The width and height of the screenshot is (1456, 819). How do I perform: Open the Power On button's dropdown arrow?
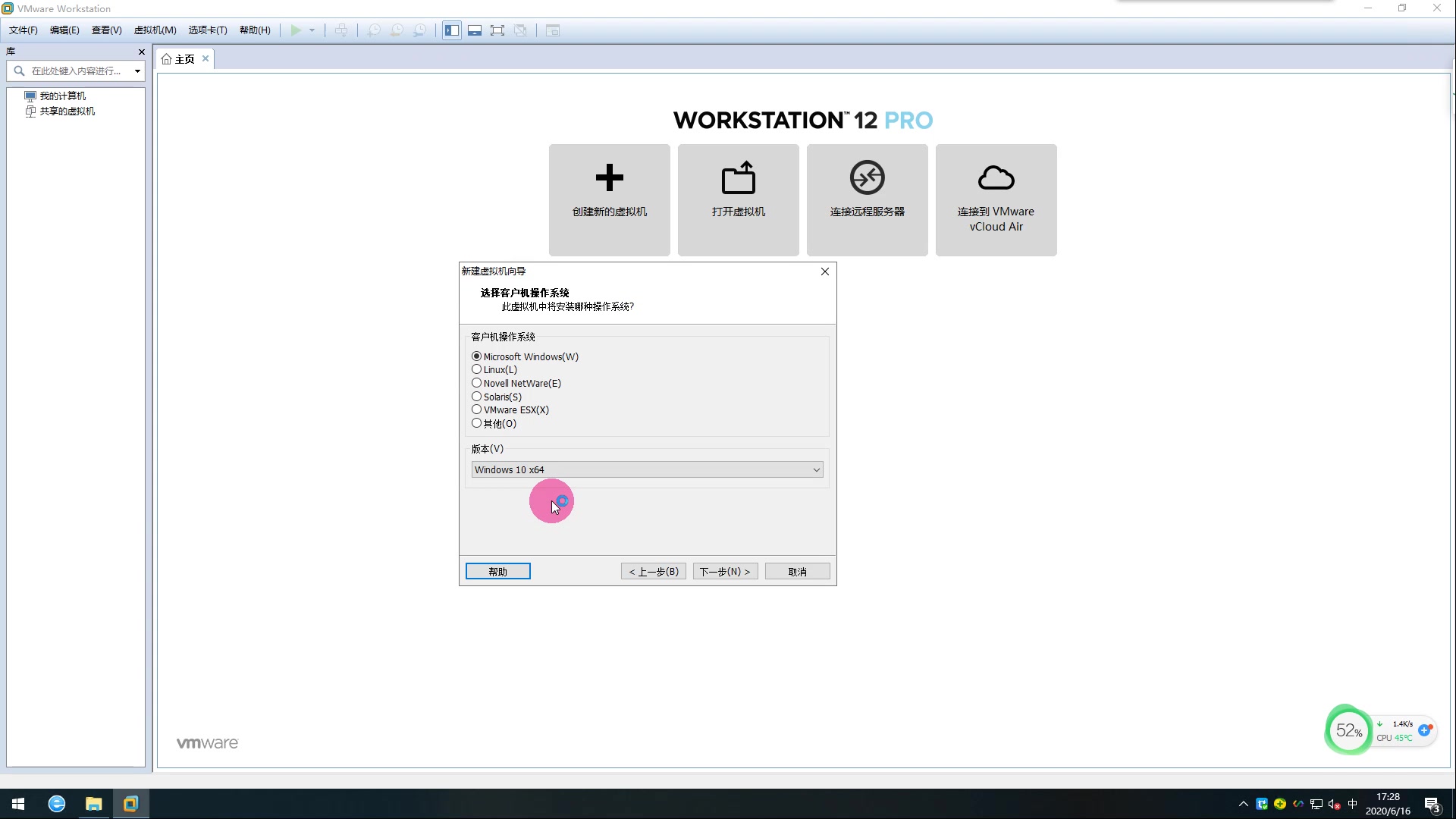311,30
